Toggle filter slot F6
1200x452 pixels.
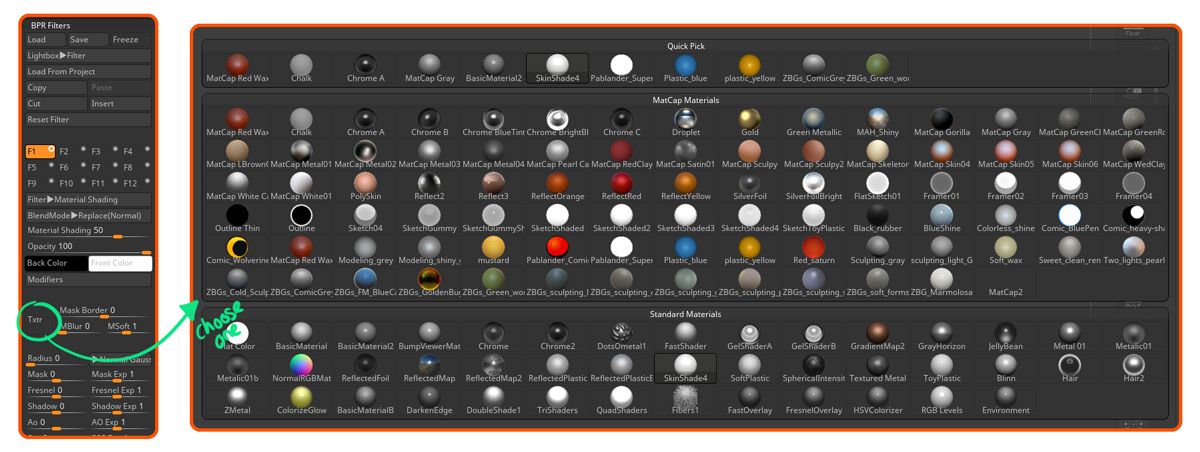coord(71,168)
